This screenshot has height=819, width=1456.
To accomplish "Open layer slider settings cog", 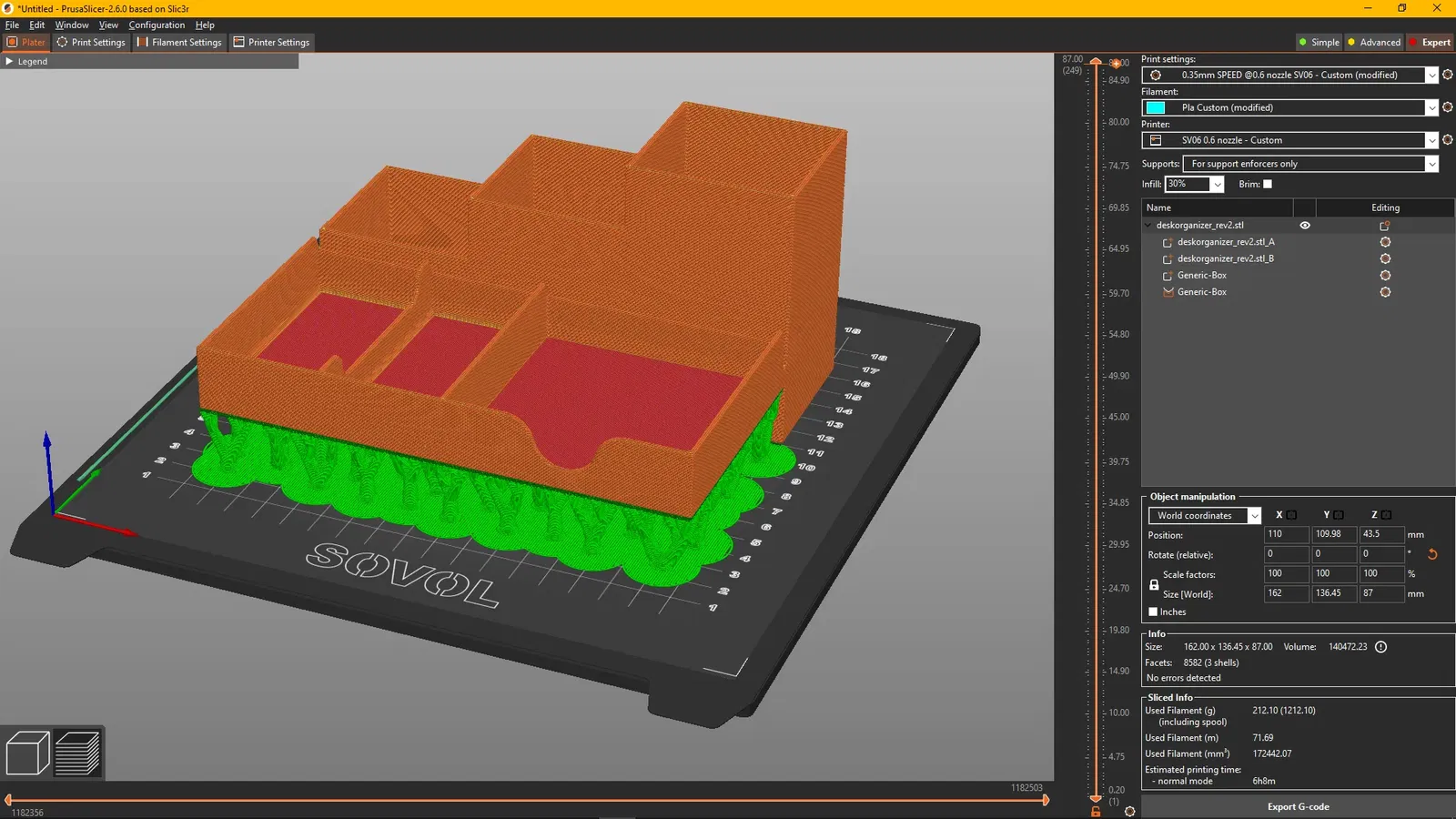I will point(1129,811).
